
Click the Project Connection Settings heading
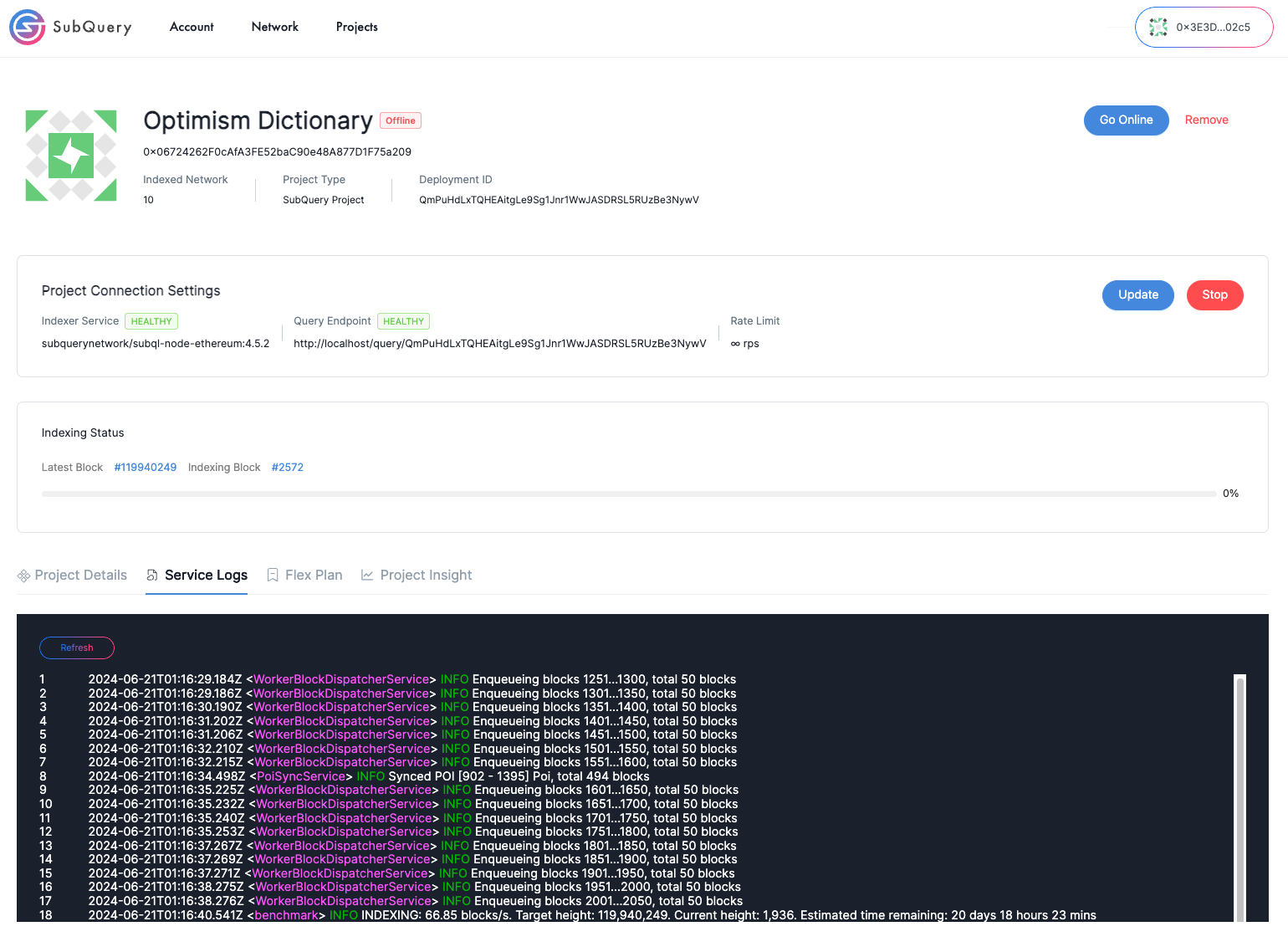(x=131, y=291)
